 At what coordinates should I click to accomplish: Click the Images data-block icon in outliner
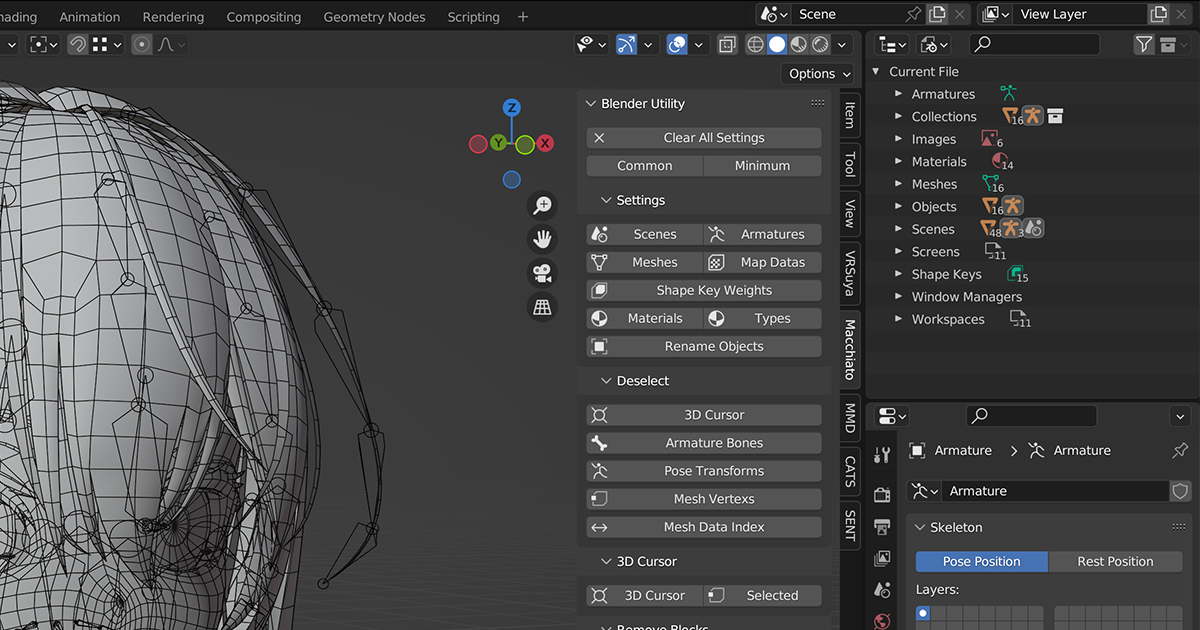click(989, 138)
